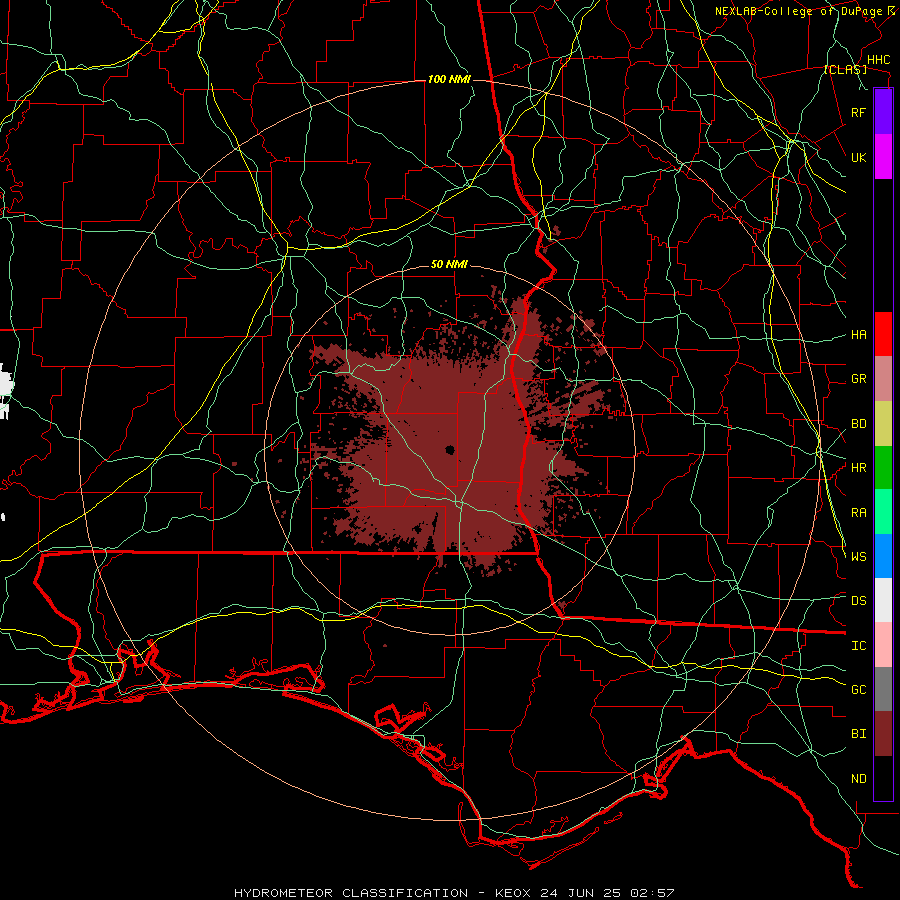Screen dimensions: 900x900
Task: Click the RA legend label
Action: [859, 513]
